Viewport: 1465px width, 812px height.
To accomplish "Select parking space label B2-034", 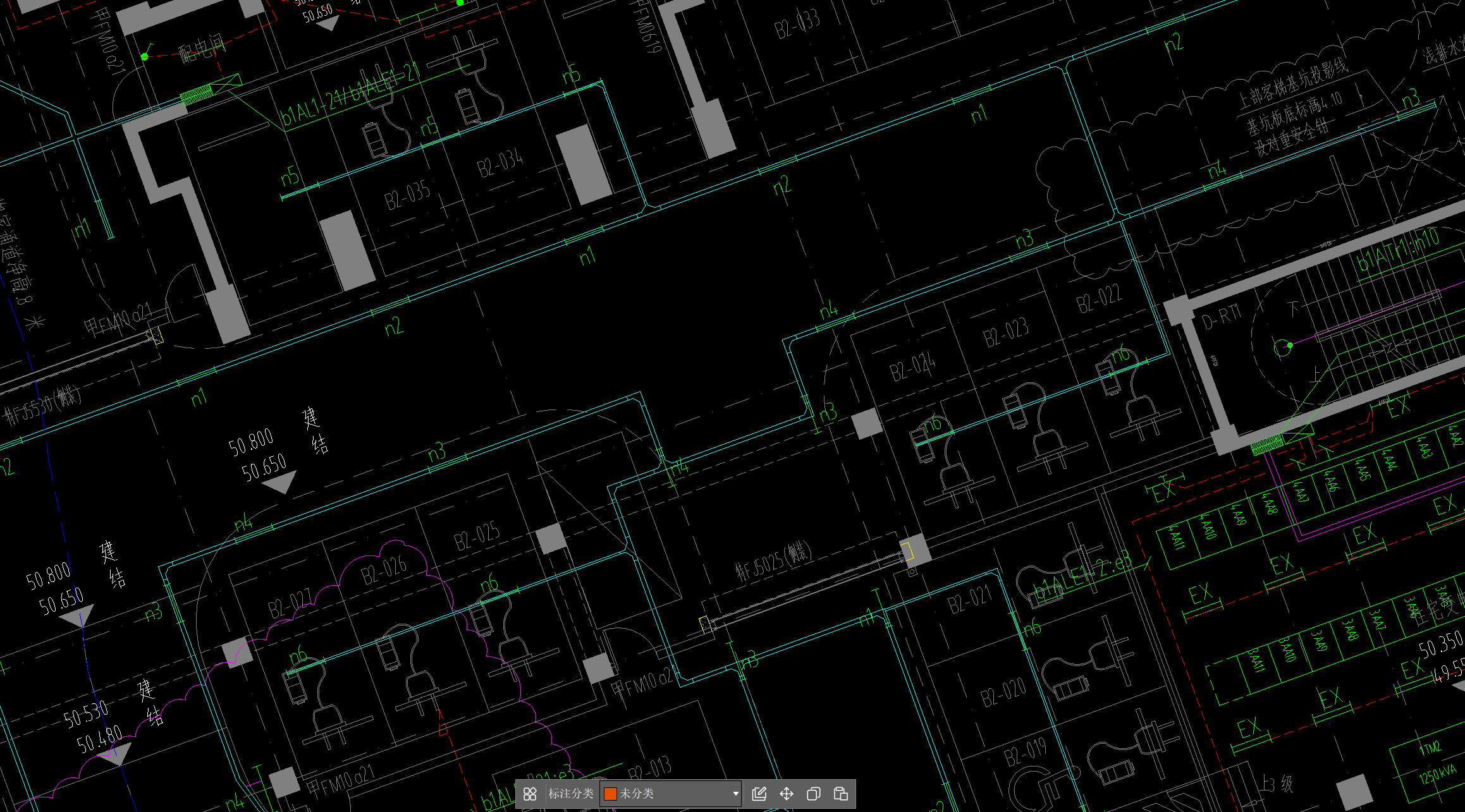I will 500,163.
